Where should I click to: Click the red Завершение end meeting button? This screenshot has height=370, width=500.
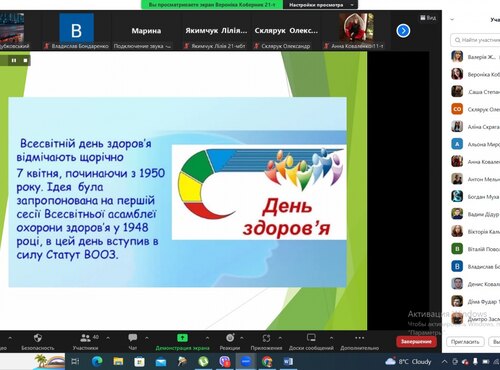[x=416, y=341]
